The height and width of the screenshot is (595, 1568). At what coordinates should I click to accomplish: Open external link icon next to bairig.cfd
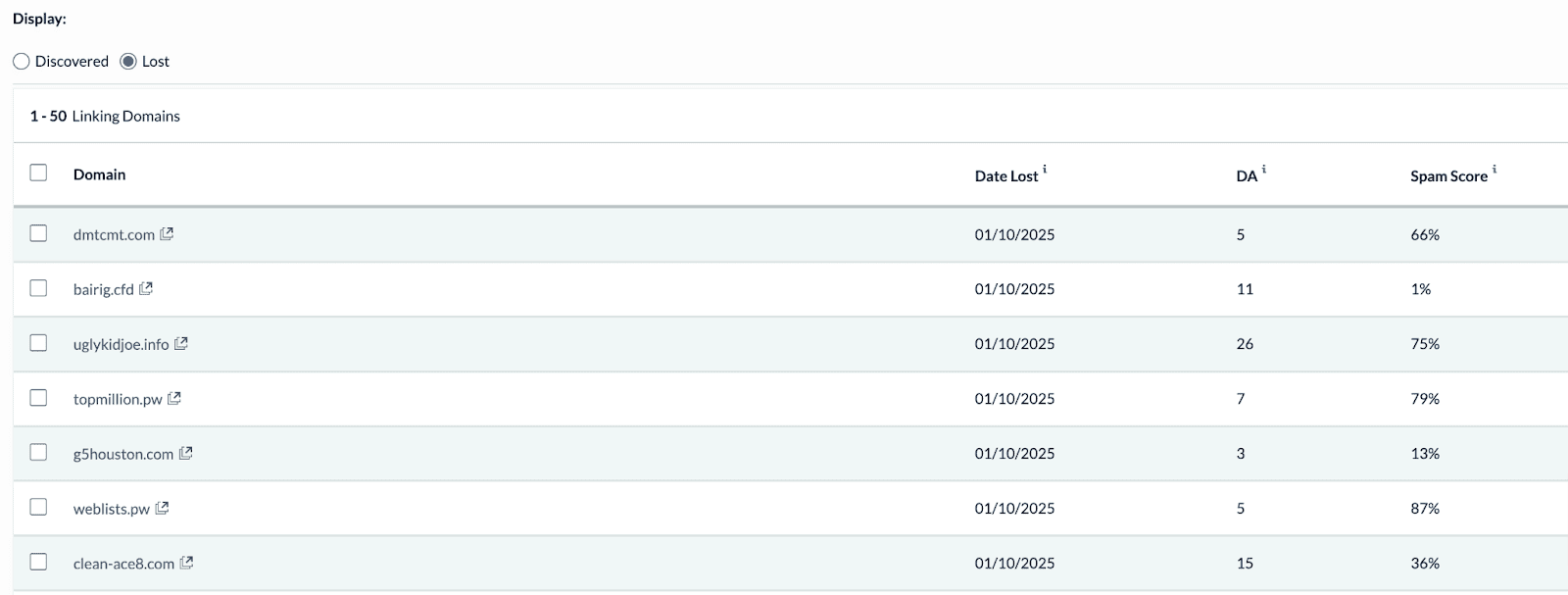pos(146,289)
